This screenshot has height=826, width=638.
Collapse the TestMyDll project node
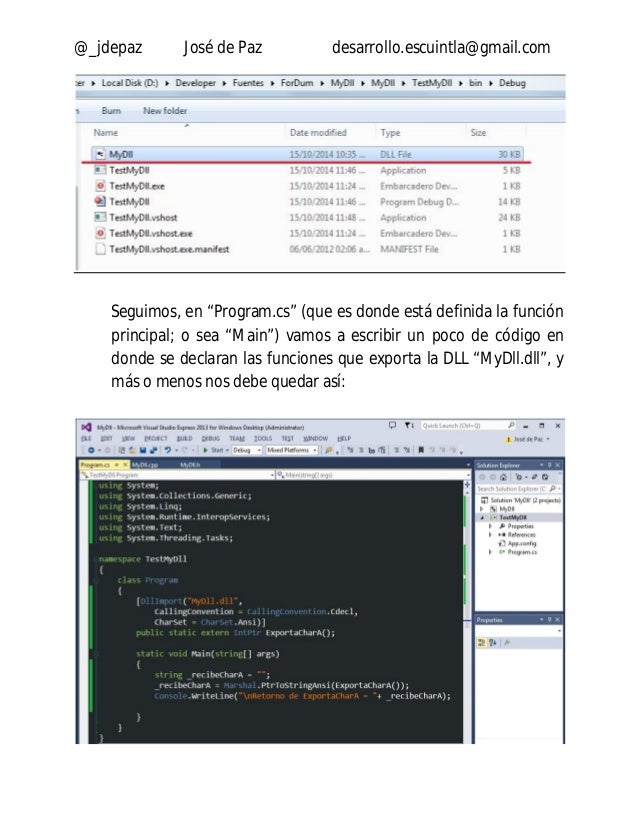482,518
